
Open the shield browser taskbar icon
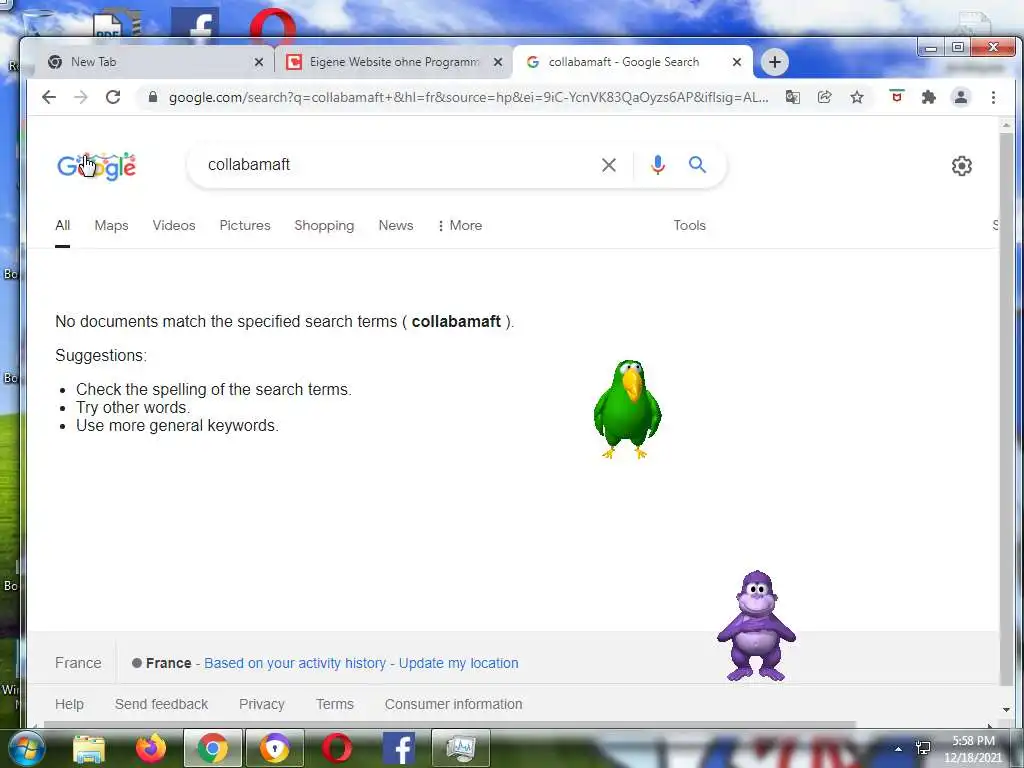[x=275, y=748]
